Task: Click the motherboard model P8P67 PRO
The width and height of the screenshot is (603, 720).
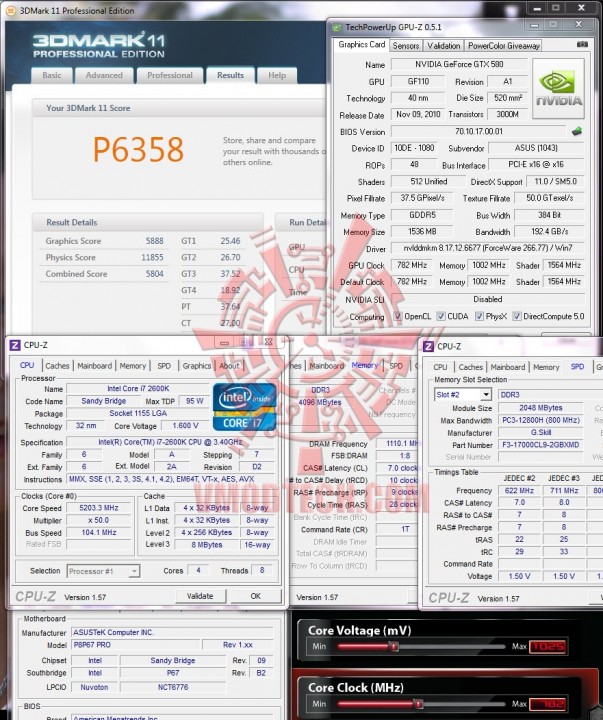Action: coord(135,645)
